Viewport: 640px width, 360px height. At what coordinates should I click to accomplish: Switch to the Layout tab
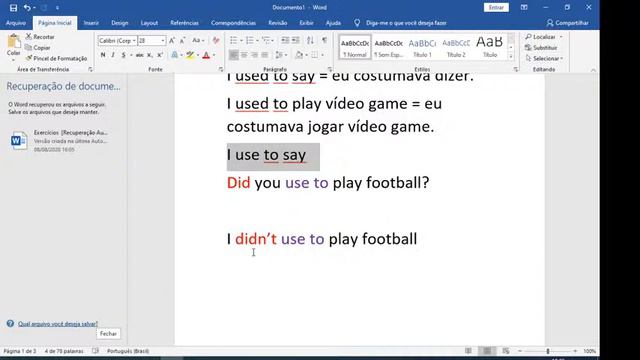coord(149,23)
